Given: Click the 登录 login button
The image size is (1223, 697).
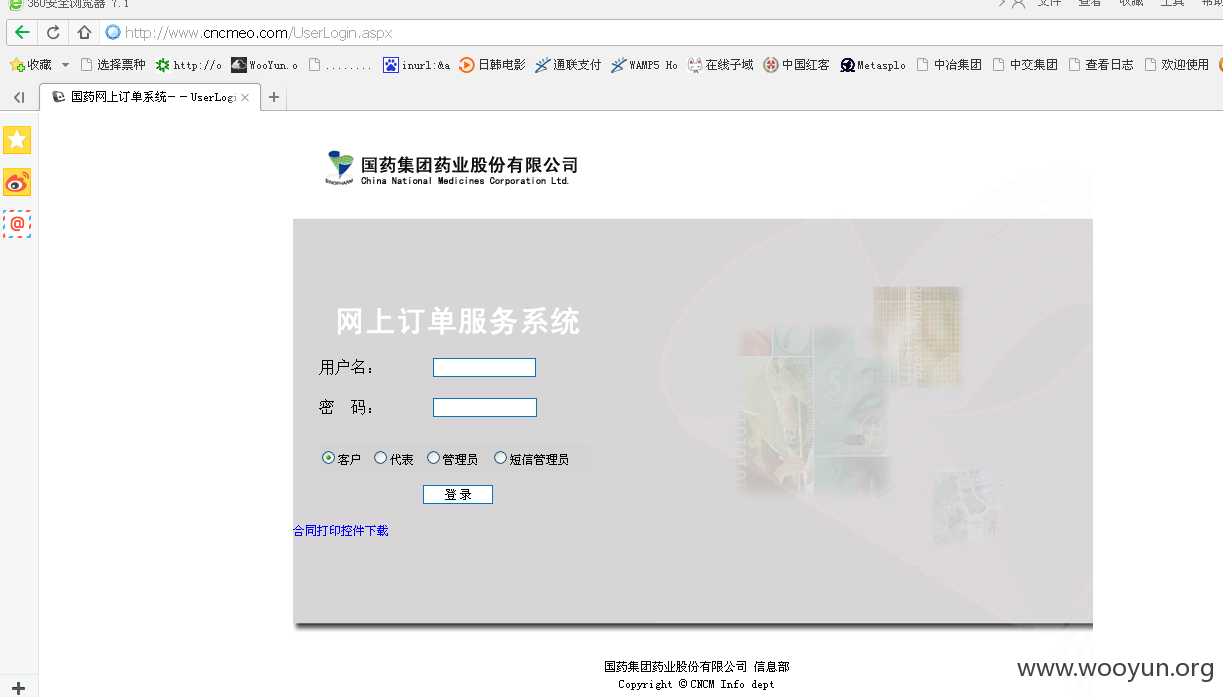Looking at the screenshot, I should click(x=458, y=495).
